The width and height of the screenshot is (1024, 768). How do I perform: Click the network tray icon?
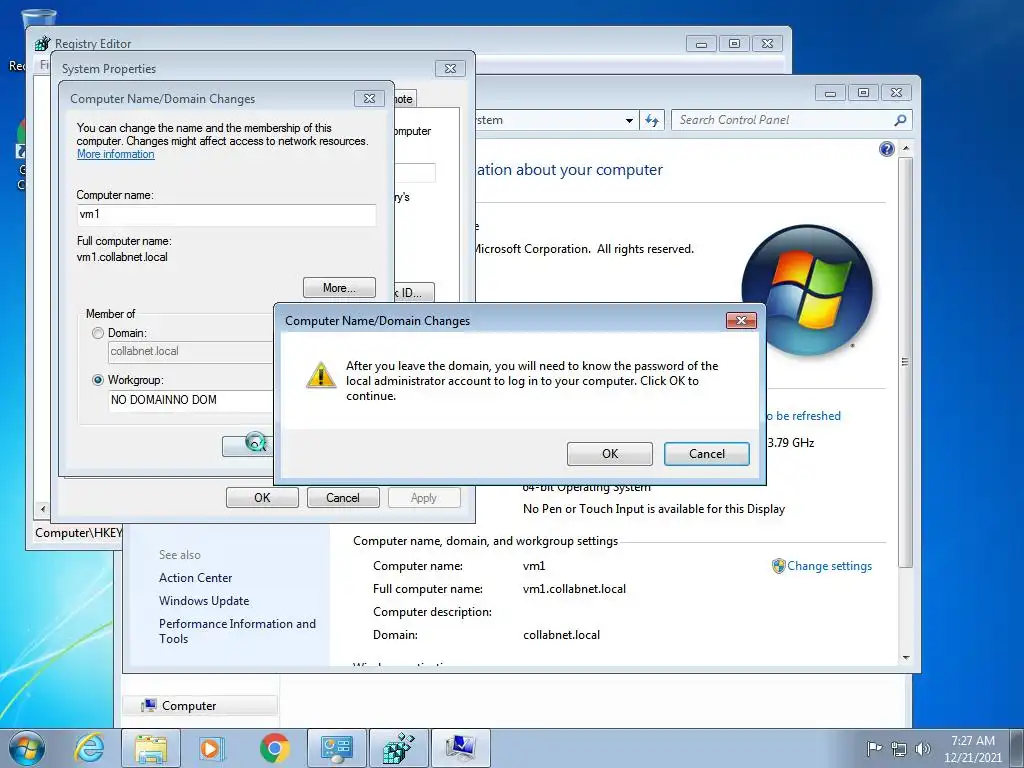point(899,749)
